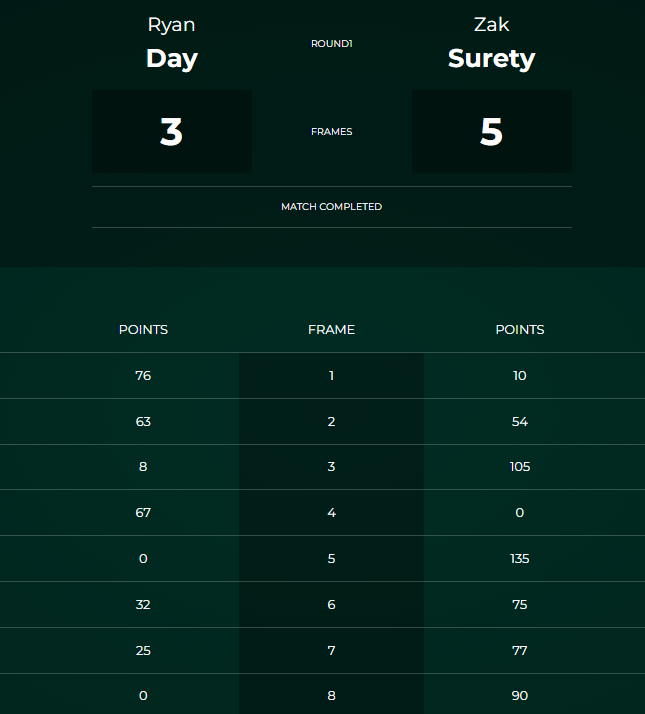Click Surety's 90 points in frame 8

click(520, 696)
